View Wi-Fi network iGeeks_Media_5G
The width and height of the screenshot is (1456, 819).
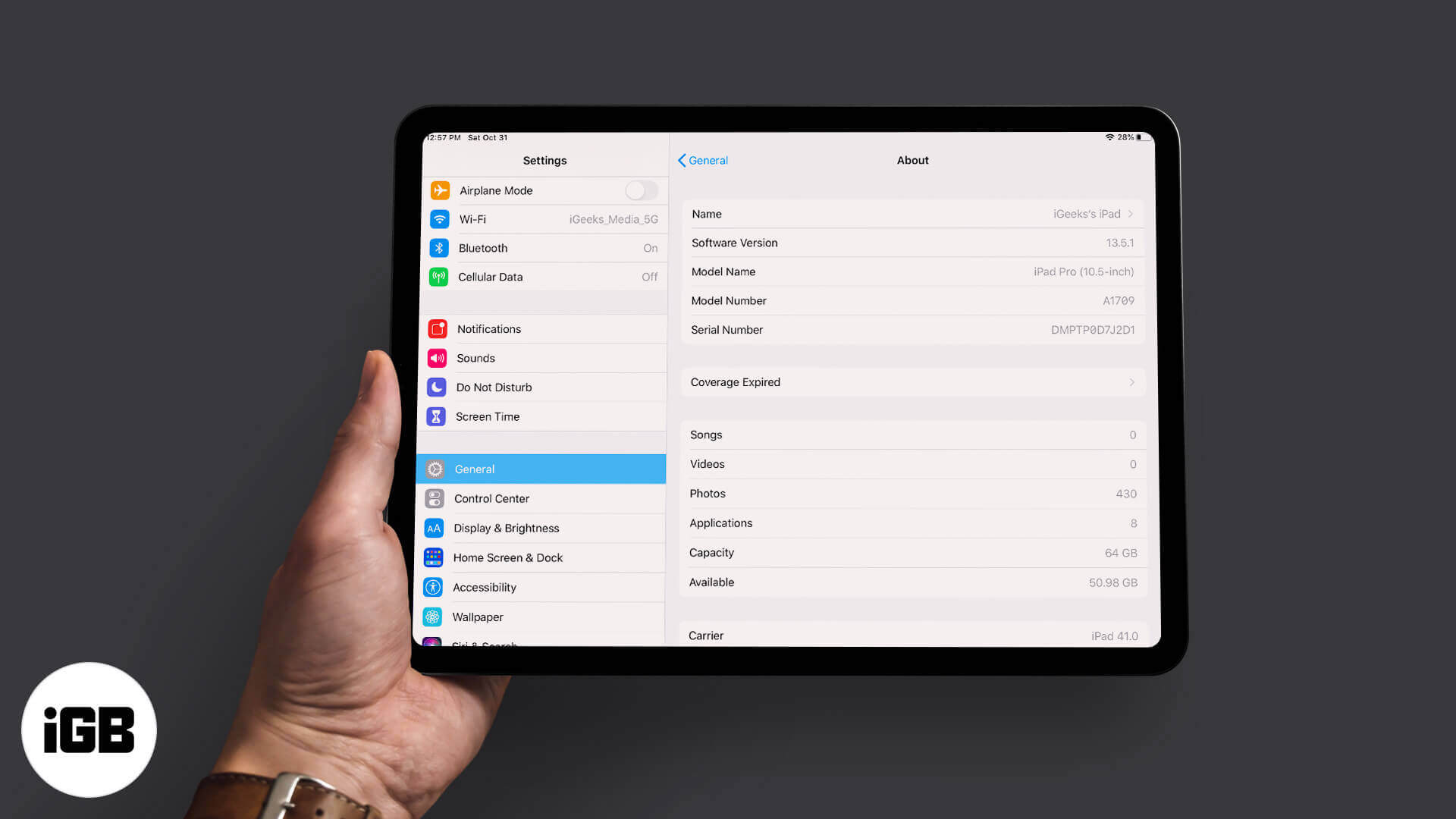pyautogui.click(x=545, y=219)
